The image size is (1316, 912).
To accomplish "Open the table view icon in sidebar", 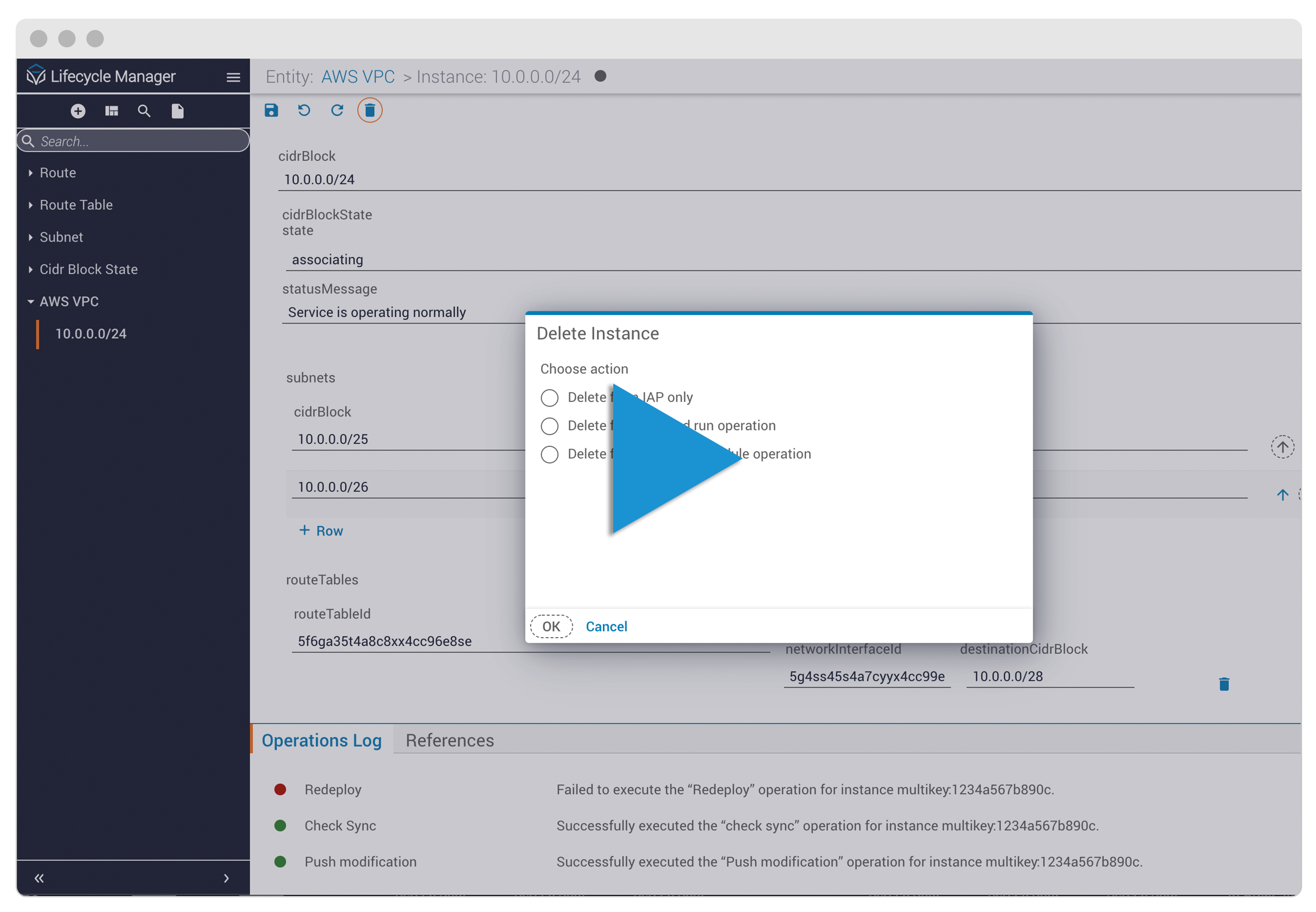I will [x=112, y=111].
